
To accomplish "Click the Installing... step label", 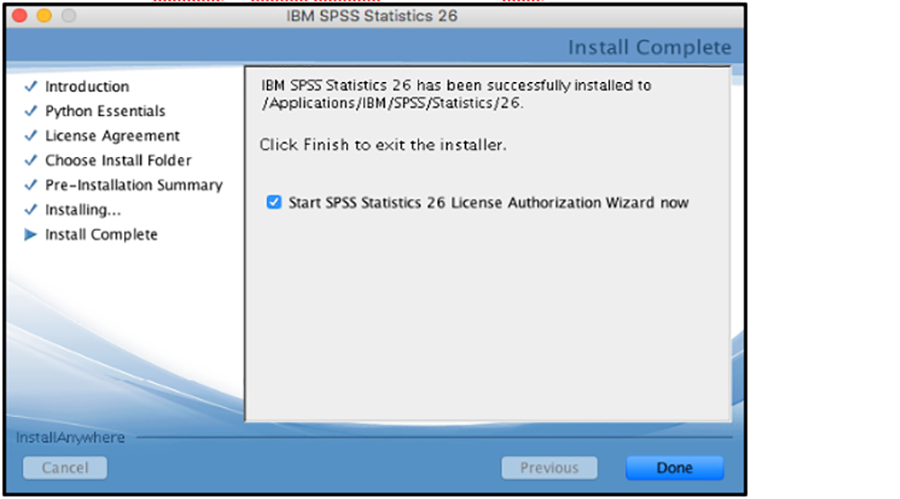I will [83, 210].
